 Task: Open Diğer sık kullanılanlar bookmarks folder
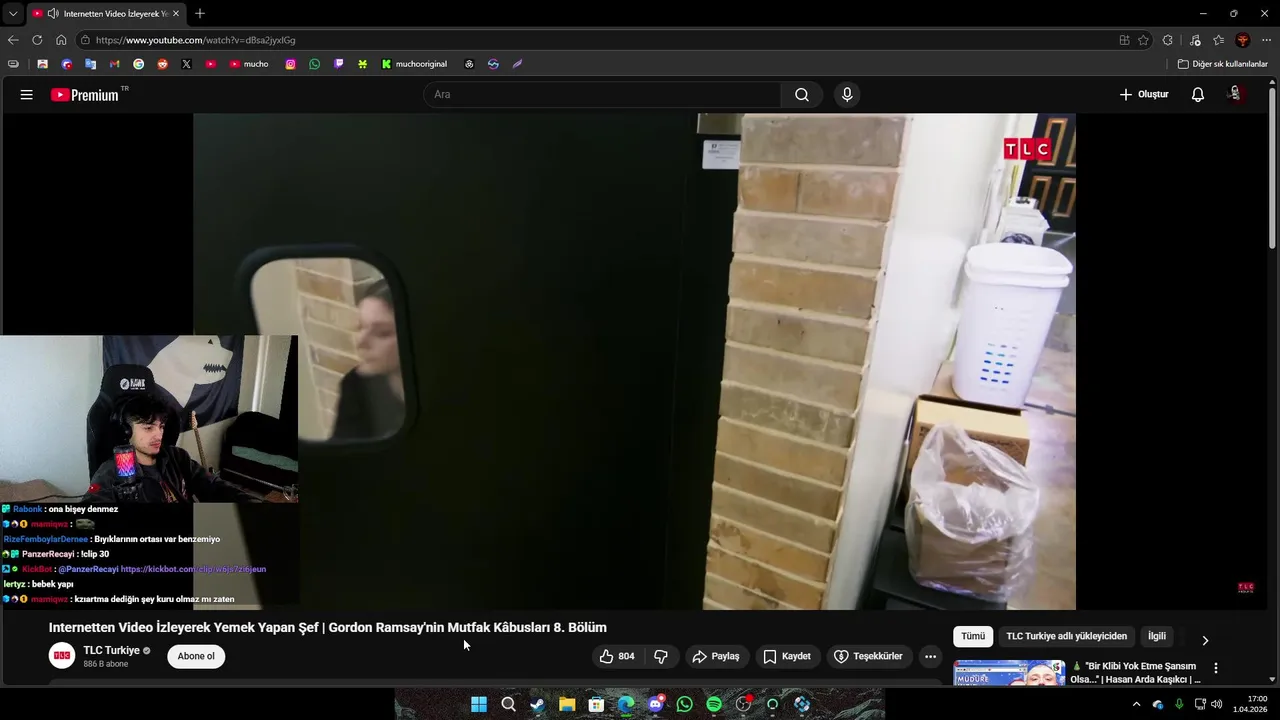(1222, 64)
